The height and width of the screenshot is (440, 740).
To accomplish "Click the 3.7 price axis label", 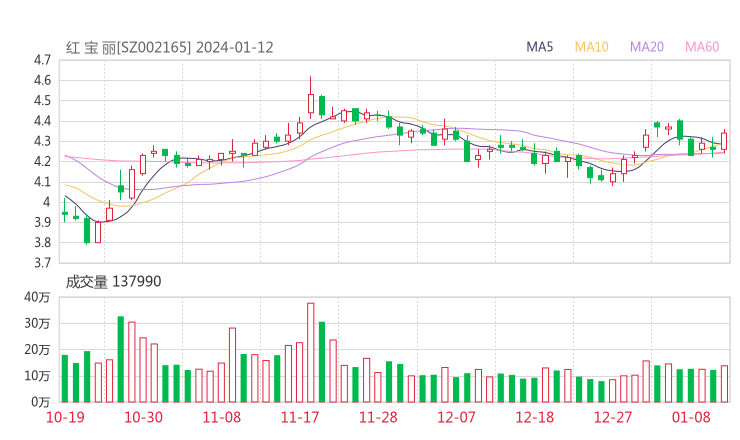I will 42,262.
